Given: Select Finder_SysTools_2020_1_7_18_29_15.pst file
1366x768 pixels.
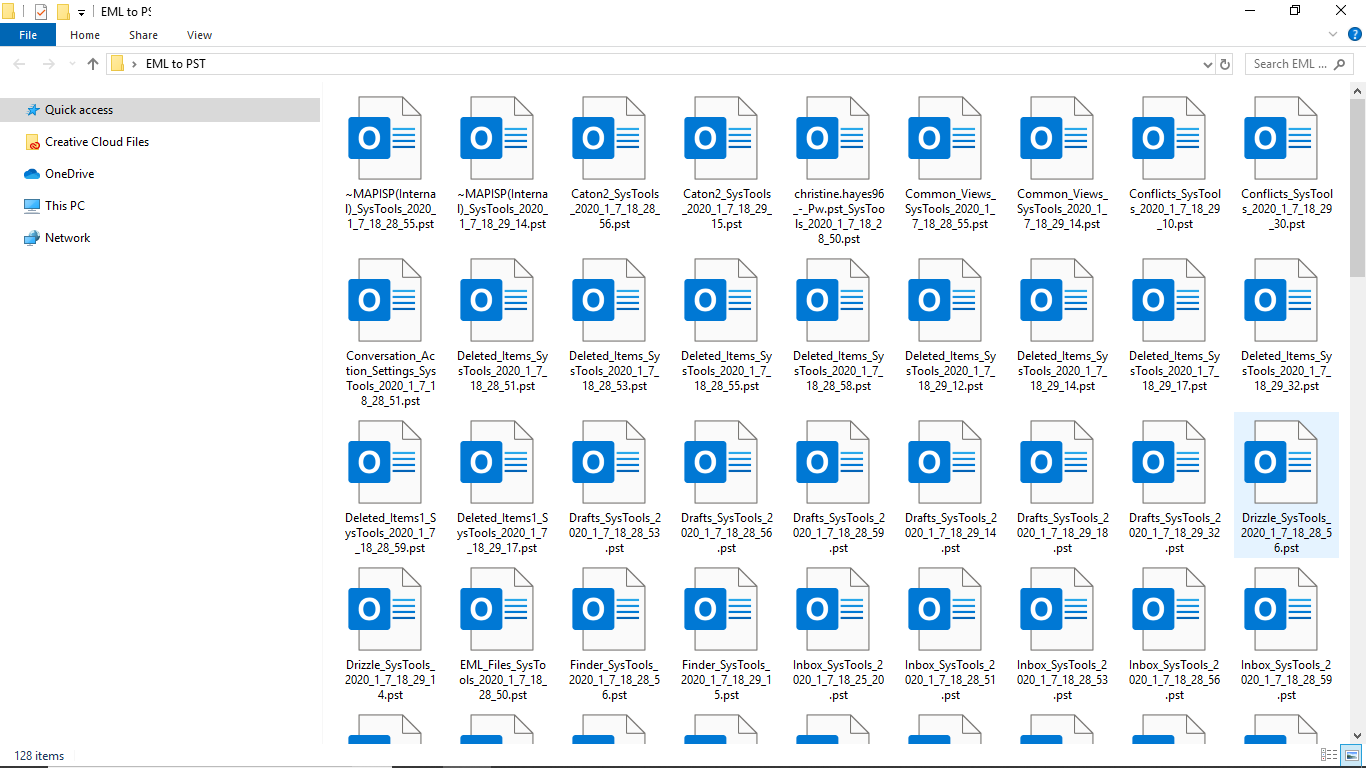Looking at the screenshot, I should (725, 634).
